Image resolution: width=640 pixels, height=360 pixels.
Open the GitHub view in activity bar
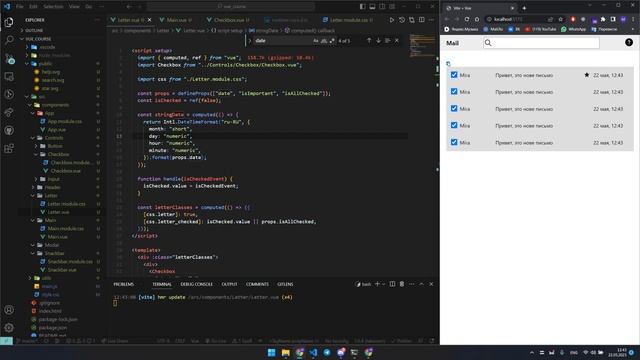(9, 130)
